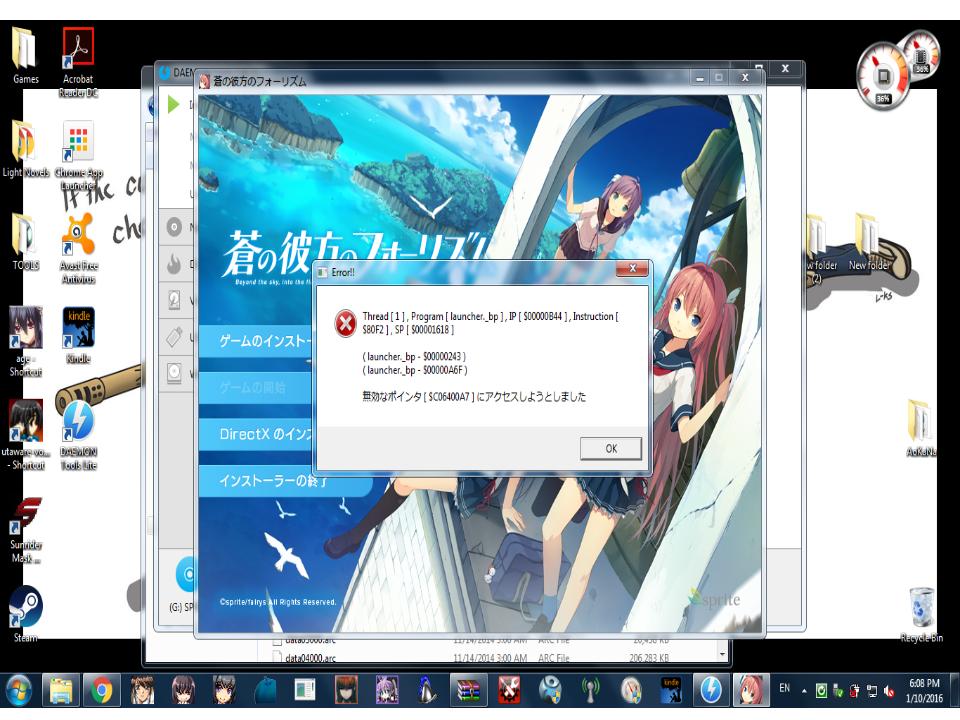Click the flame burn icon in DAEMON sidebar
Screen dimensions: 960x720
pos(172,265)
